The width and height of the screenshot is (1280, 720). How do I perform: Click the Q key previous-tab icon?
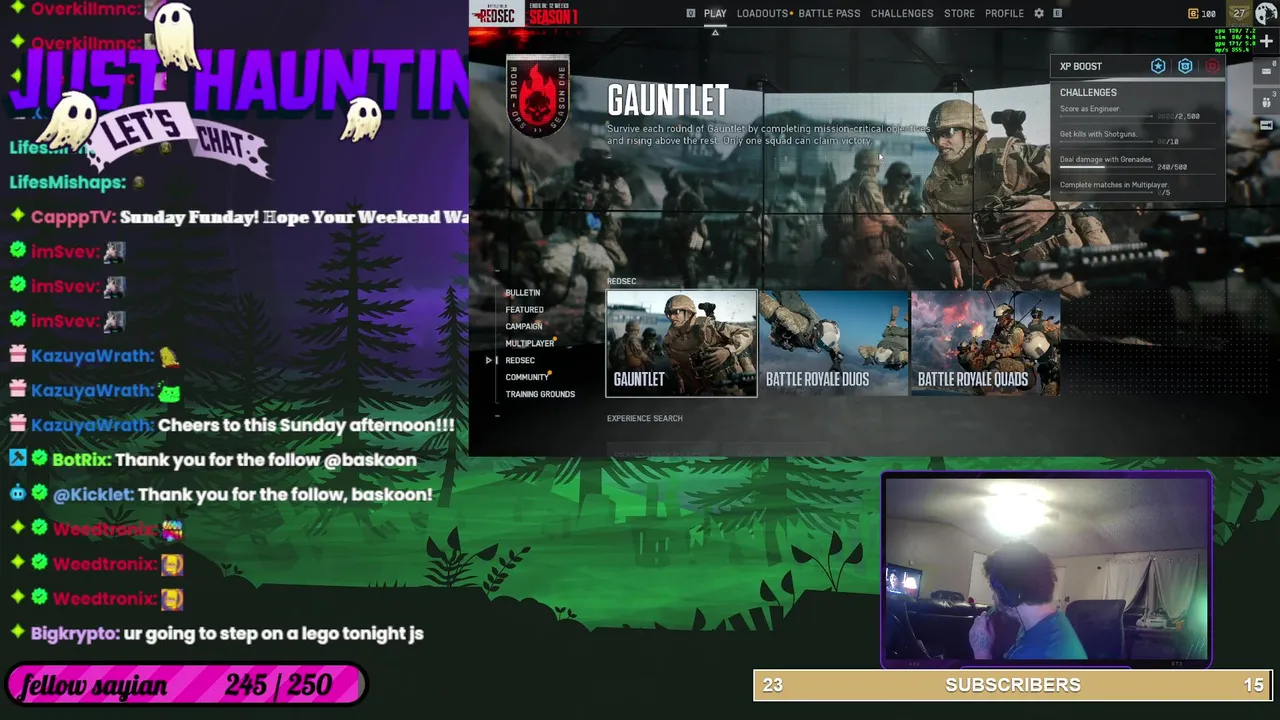tap(691, 13)
